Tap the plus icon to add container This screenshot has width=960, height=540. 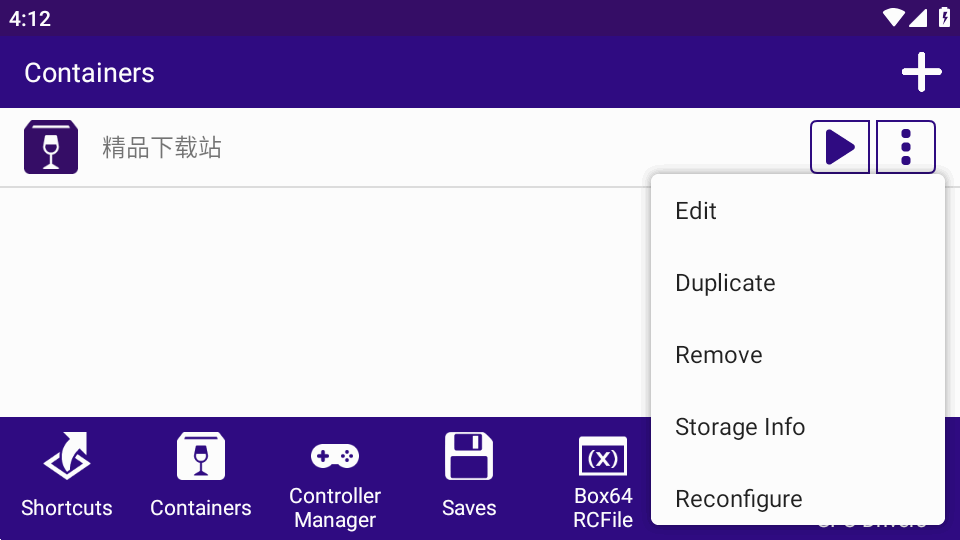pos(921,72)
